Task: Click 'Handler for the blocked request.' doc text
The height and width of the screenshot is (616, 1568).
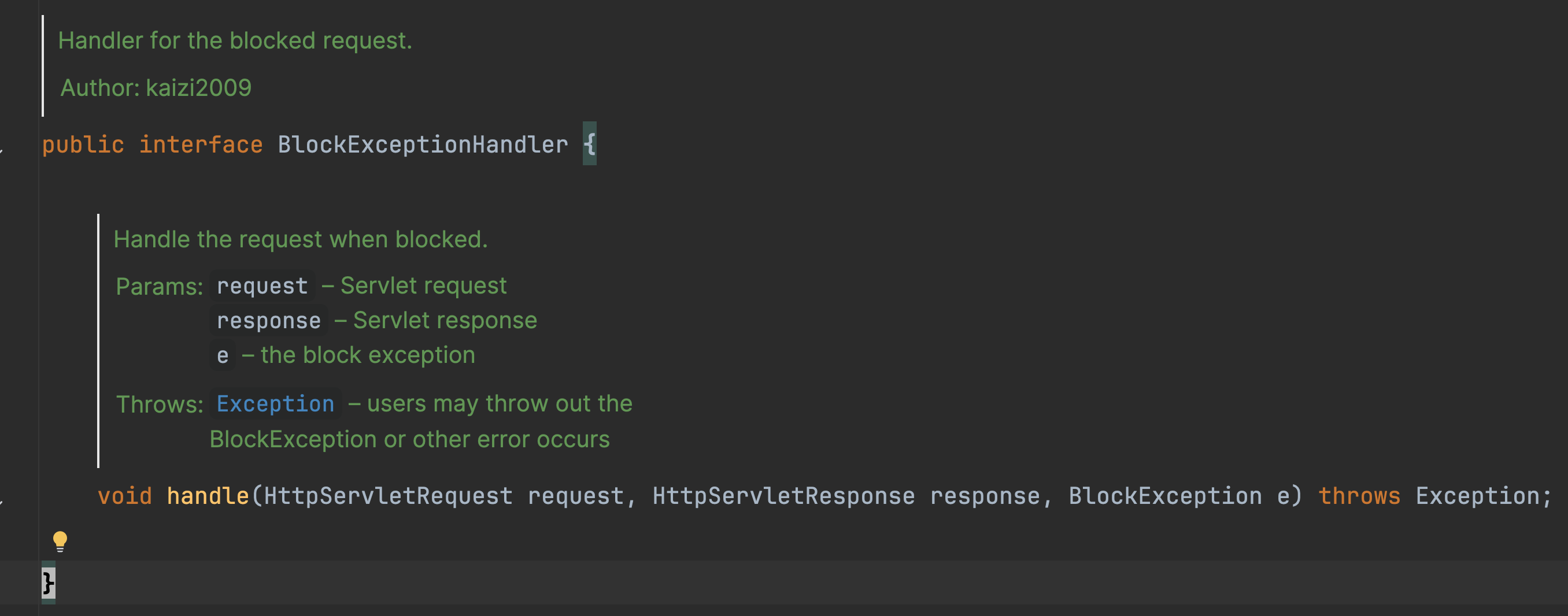Action: click(235, 41)
